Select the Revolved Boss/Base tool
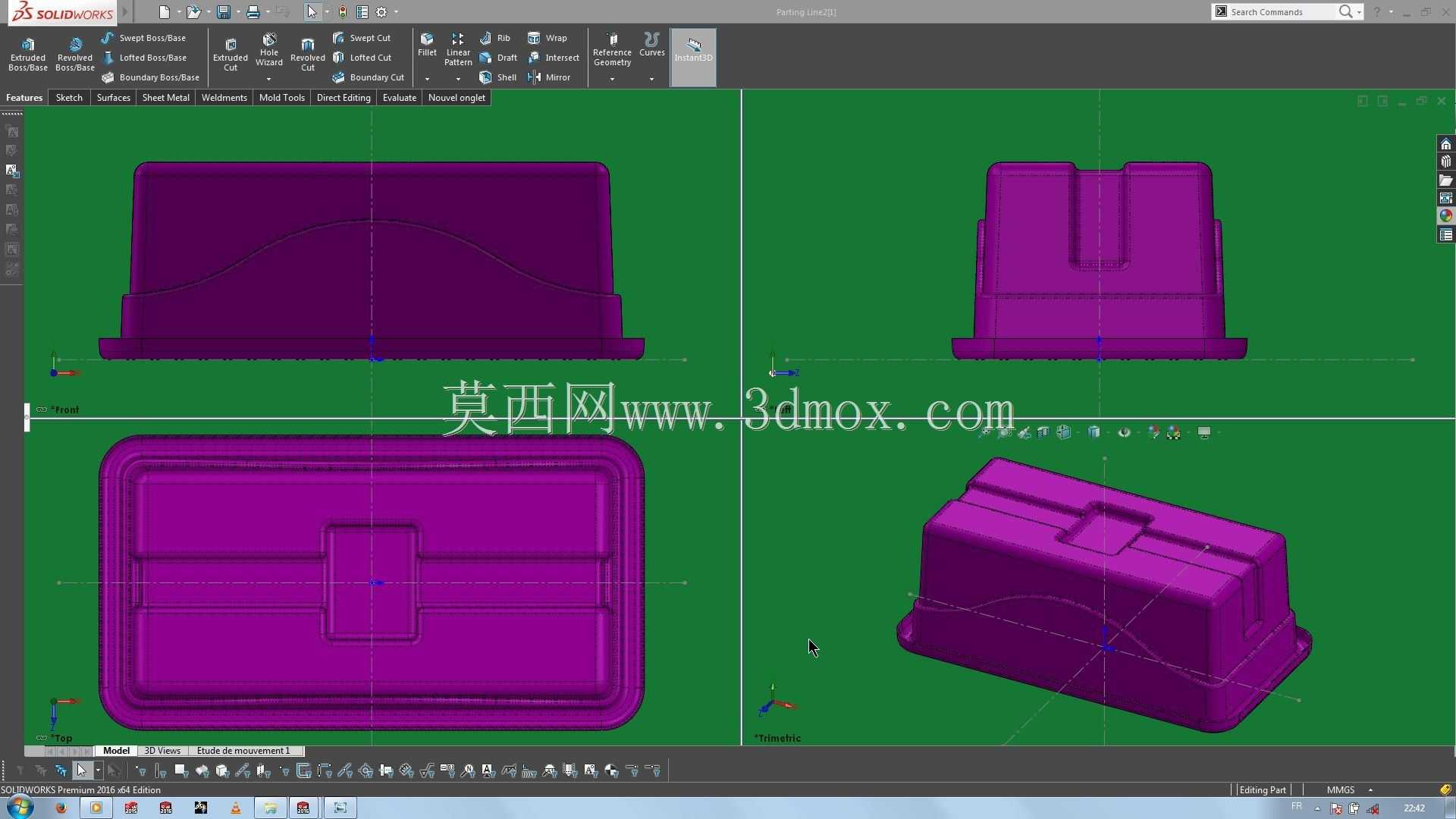Screen dimensions: 1456x819 75,55
